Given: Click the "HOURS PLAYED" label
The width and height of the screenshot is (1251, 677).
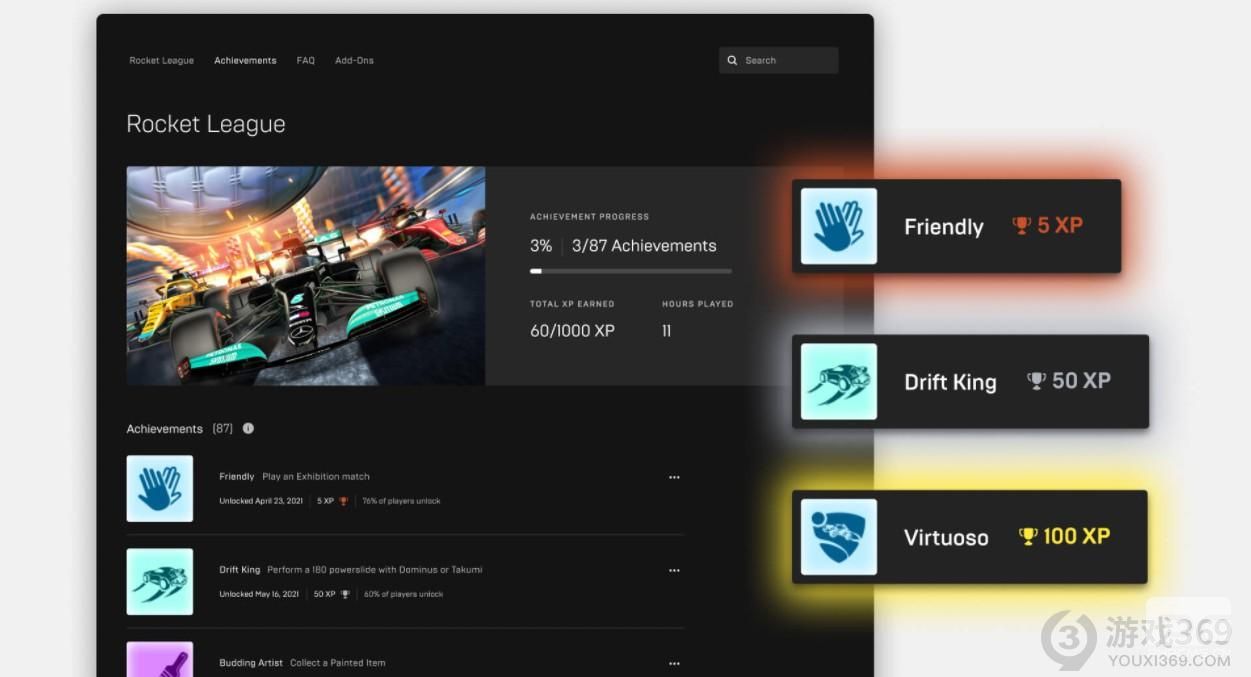Looking at the screenshot, I should (x=697, y=304).
